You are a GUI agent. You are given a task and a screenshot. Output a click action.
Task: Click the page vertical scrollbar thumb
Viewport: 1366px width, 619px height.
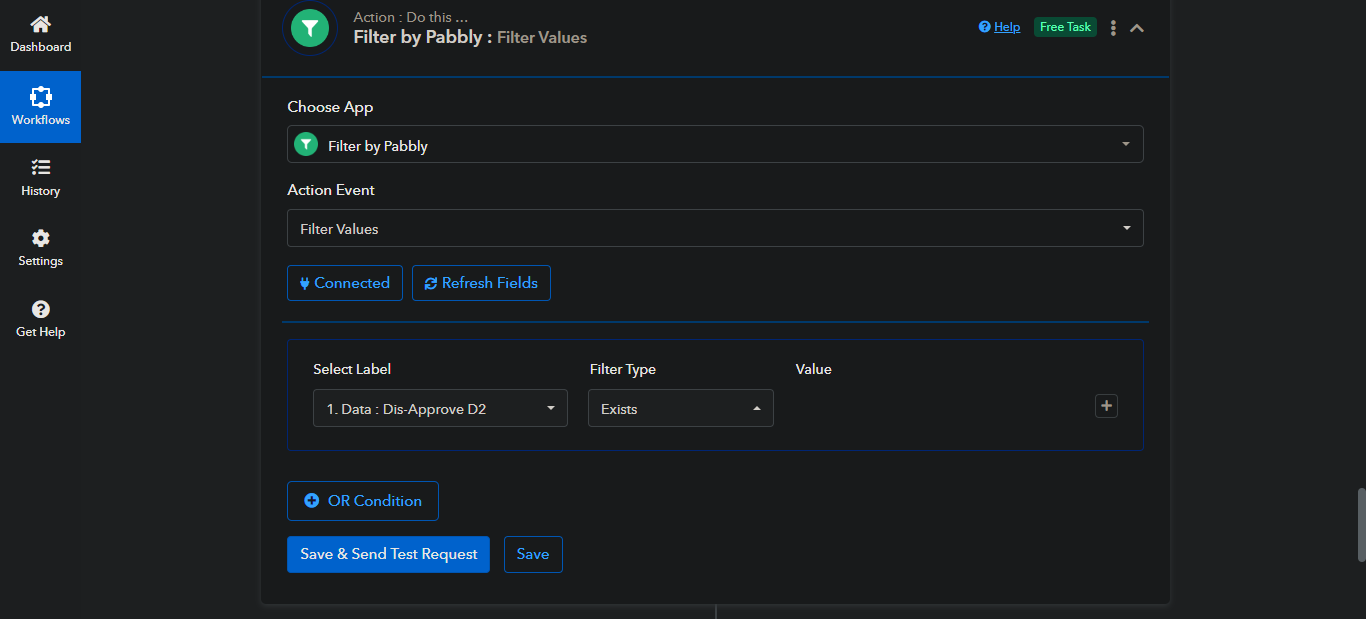(x=1360, y=525)
